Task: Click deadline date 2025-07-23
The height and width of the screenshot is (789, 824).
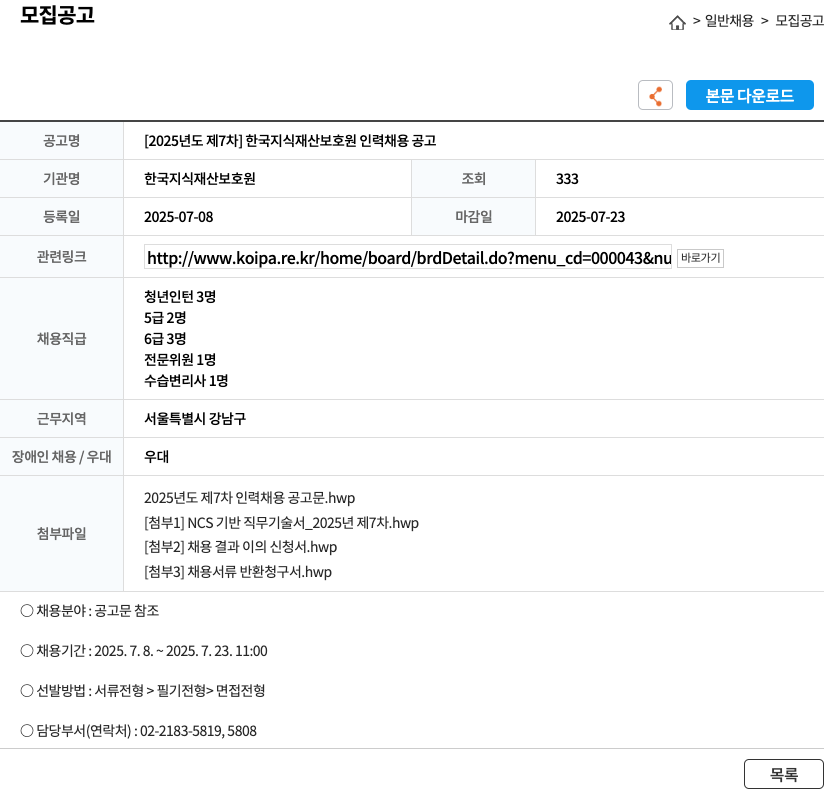Action: pos(591,217)
